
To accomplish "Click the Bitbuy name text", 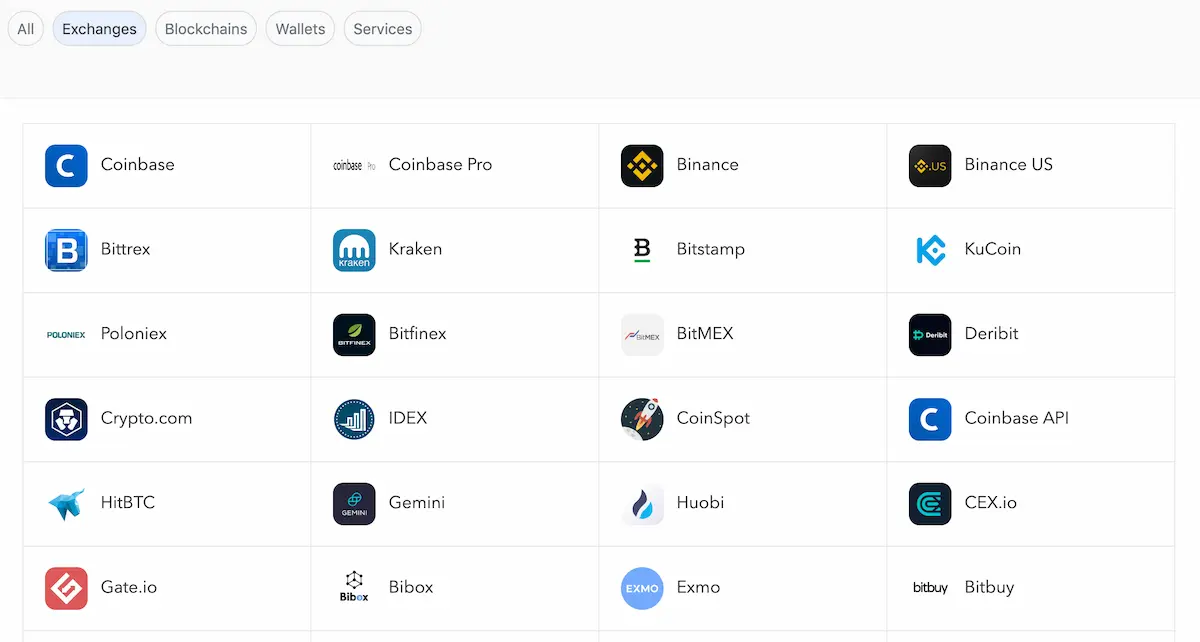I will tap(990, 587).
